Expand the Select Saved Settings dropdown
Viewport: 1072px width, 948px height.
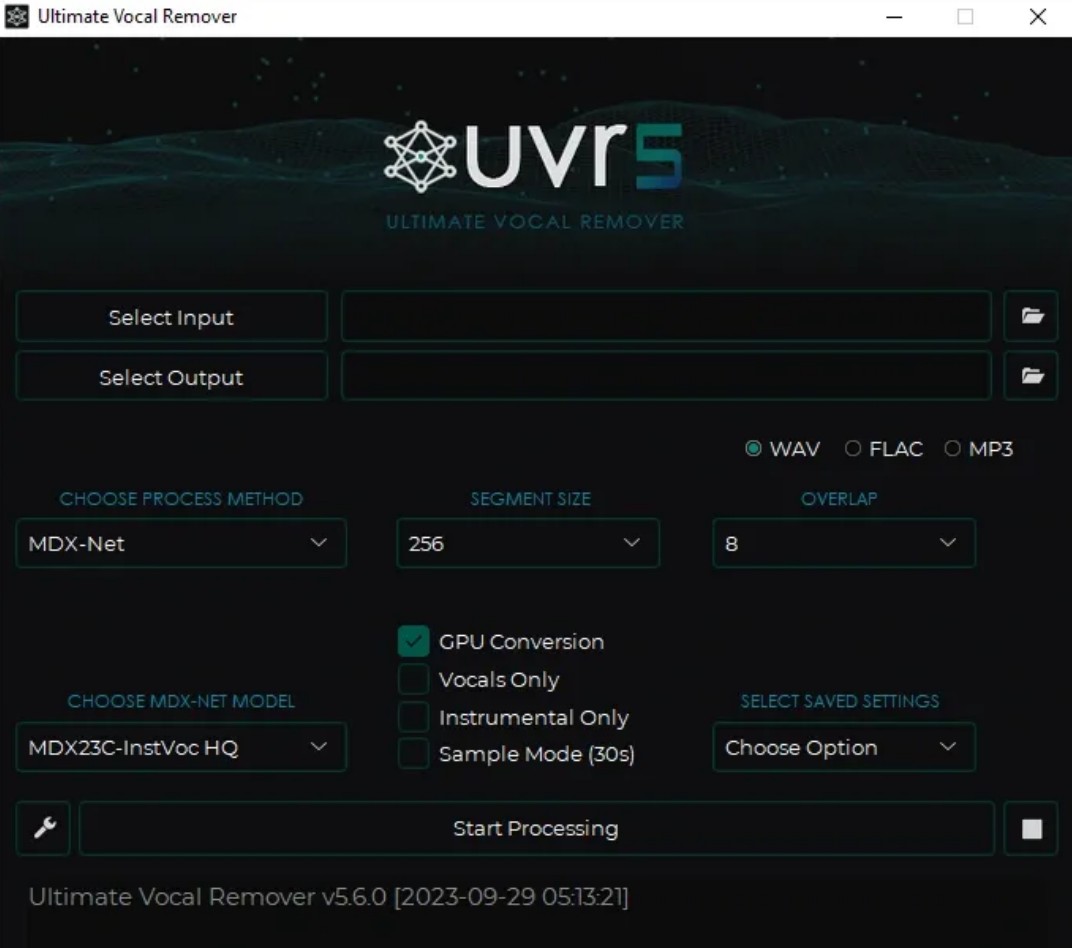point(843,747)
